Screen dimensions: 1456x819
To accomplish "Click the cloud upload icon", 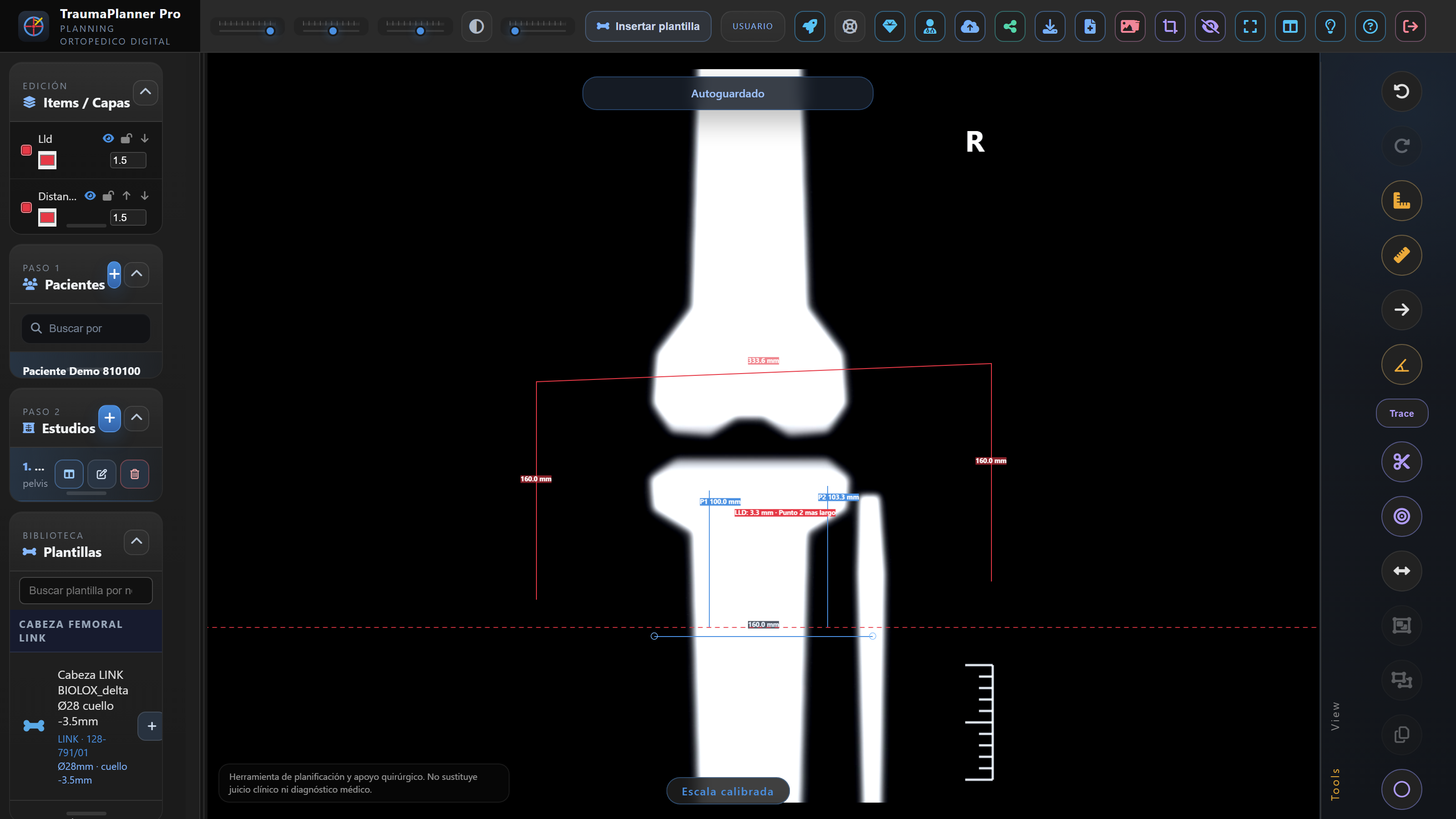I will pos(970,26).
